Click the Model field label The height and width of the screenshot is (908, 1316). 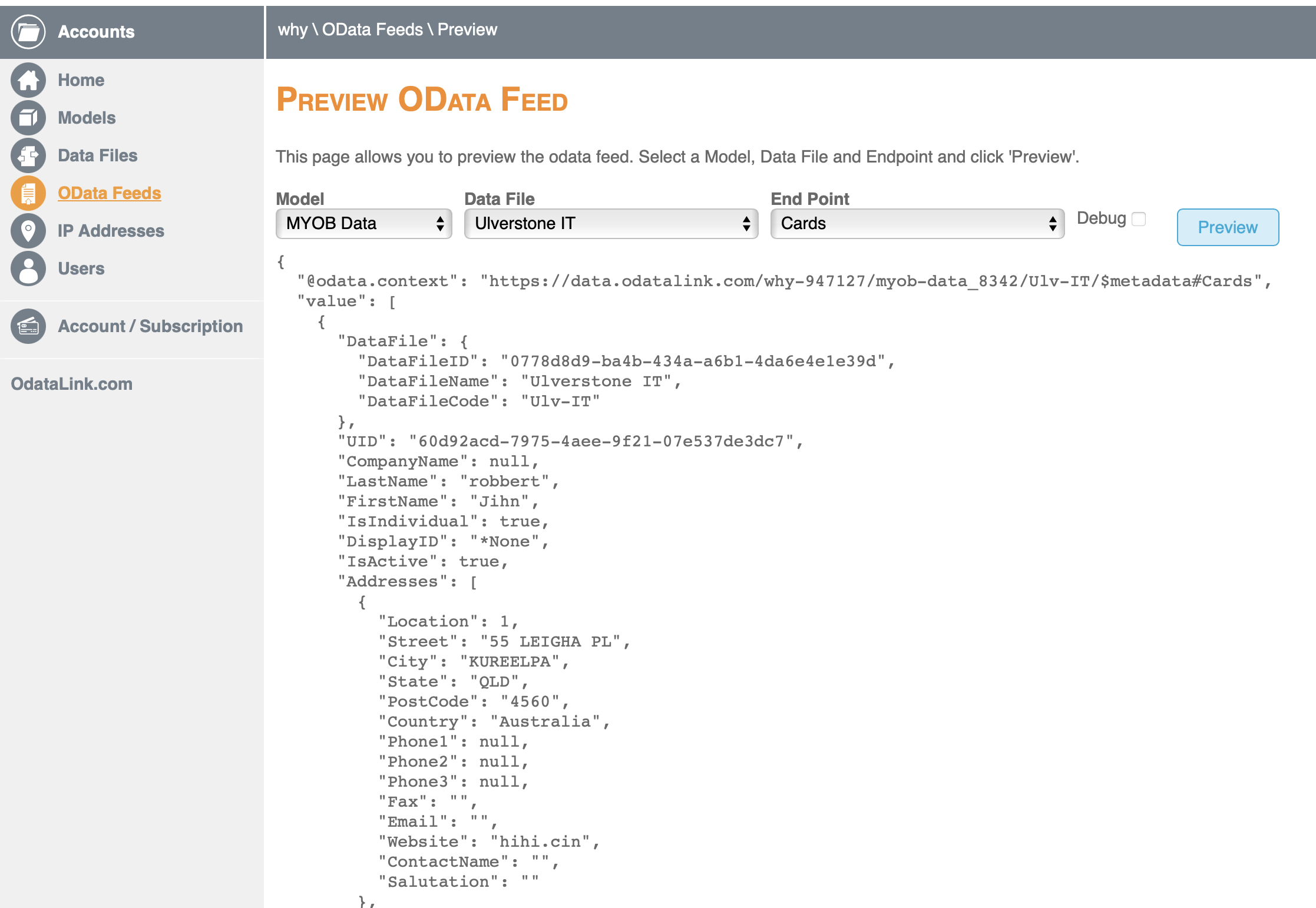click(x=300, y=199)
